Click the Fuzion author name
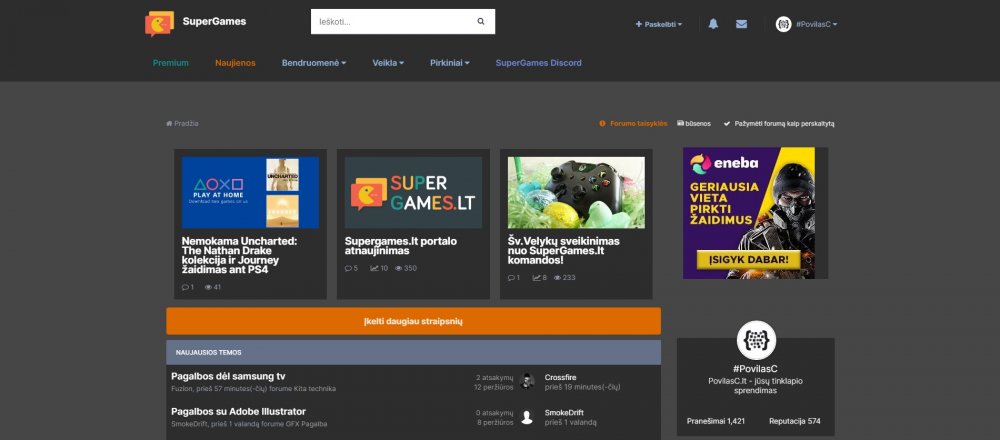 tap(180, 389)
